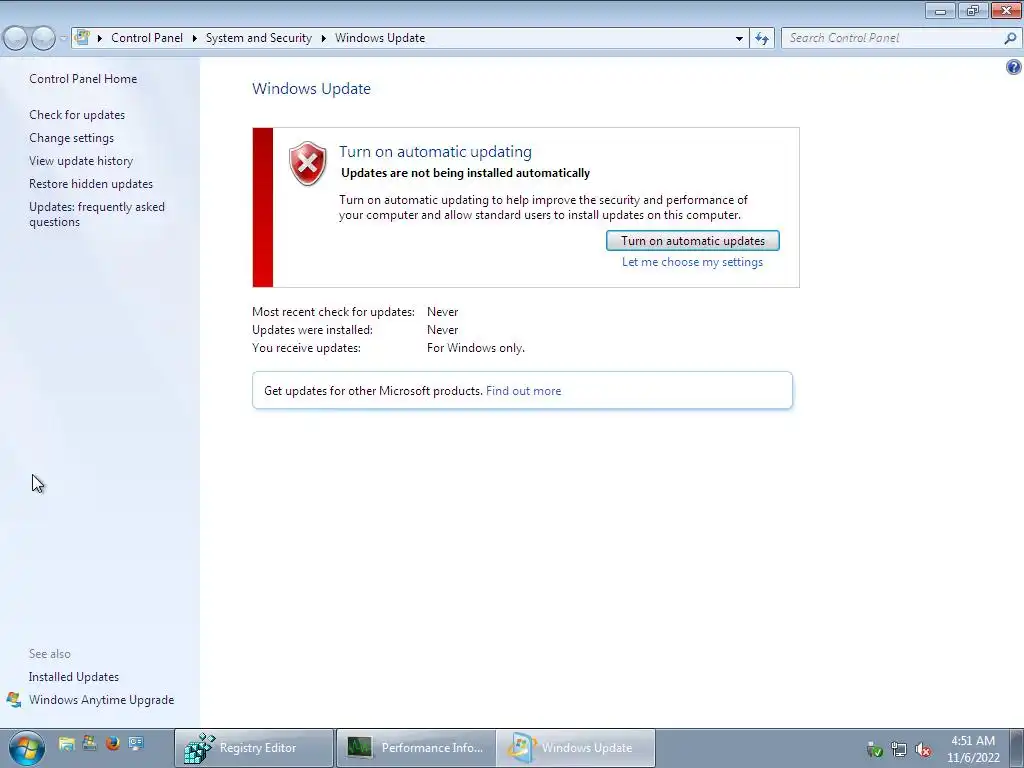This screenshot has width=1024, height=768.
Task: Follow the Find out more link
Action: [x=523, y=391]
